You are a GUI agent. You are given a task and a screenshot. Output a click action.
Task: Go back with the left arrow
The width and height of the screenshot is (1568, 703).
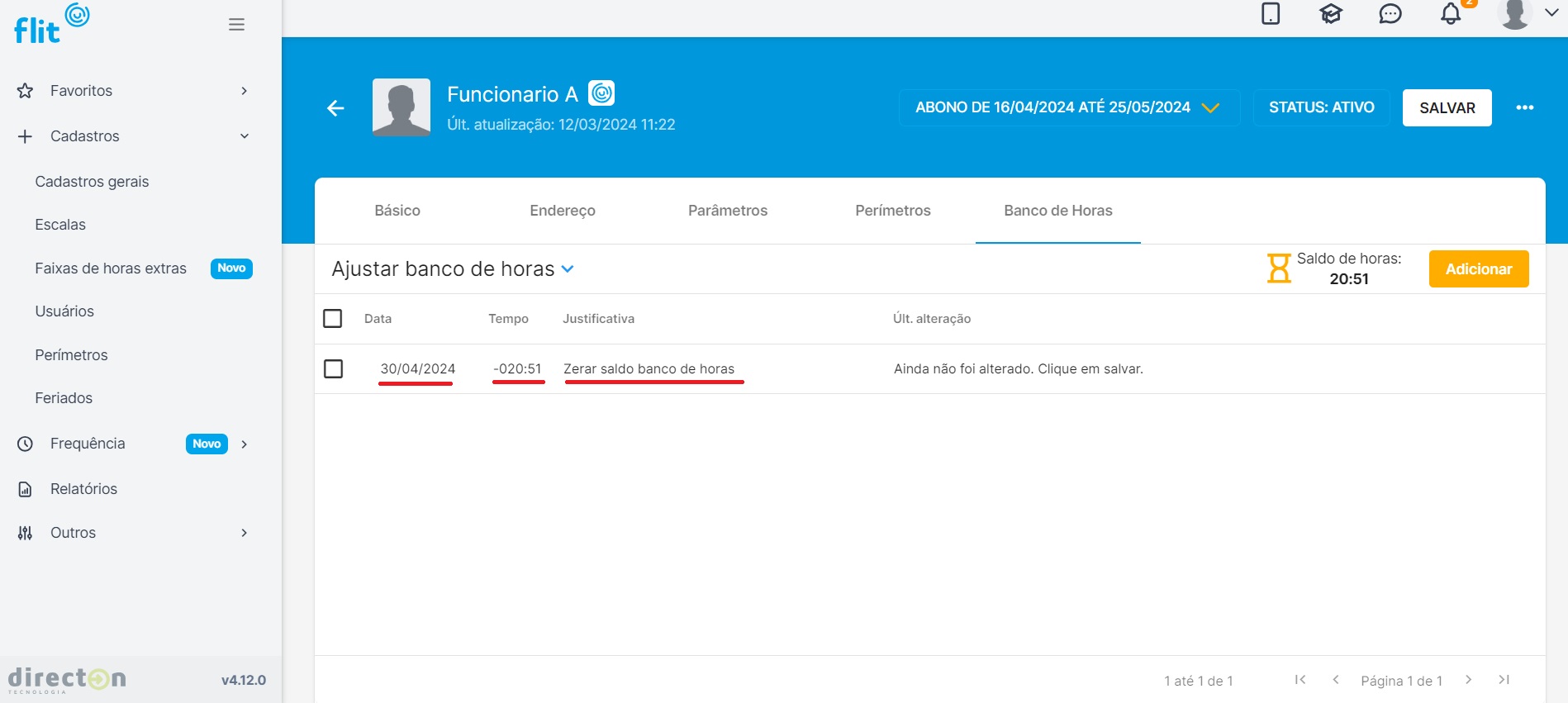point(335,108)
